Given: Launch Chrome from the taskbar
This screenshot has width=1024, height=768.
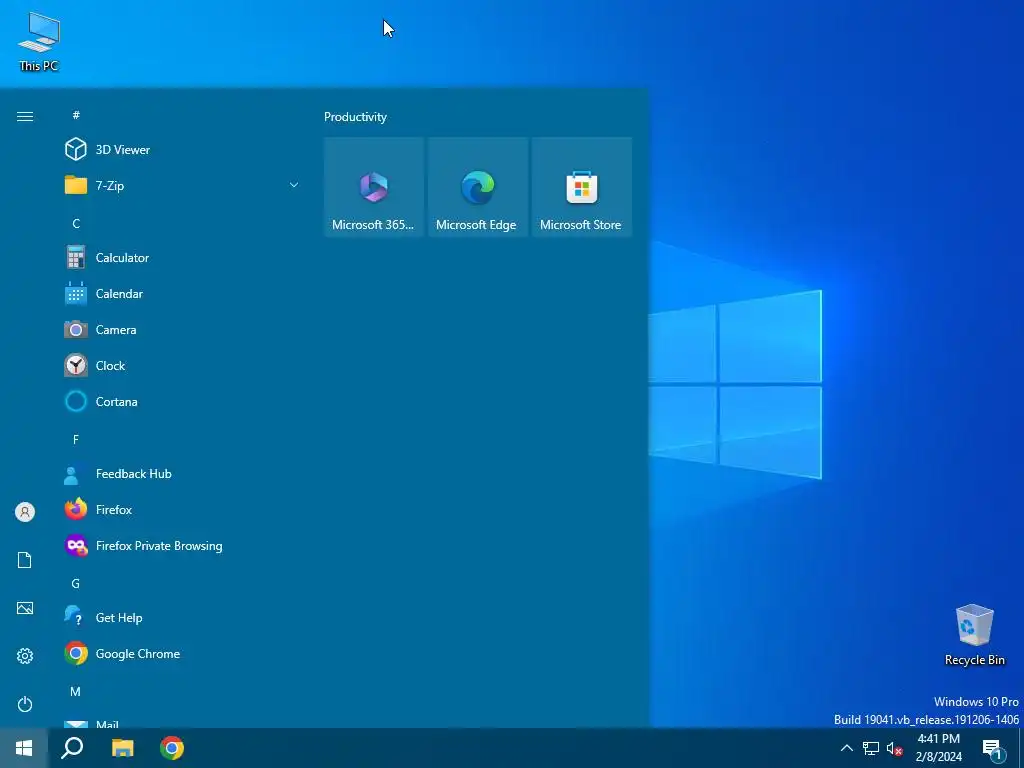Looking at the screenshot, I should [x=172, y=748].
